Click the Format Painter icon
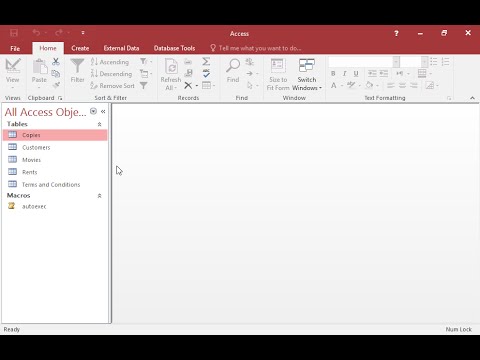Viewport: 480px width, 360px height. coord(56,85)
